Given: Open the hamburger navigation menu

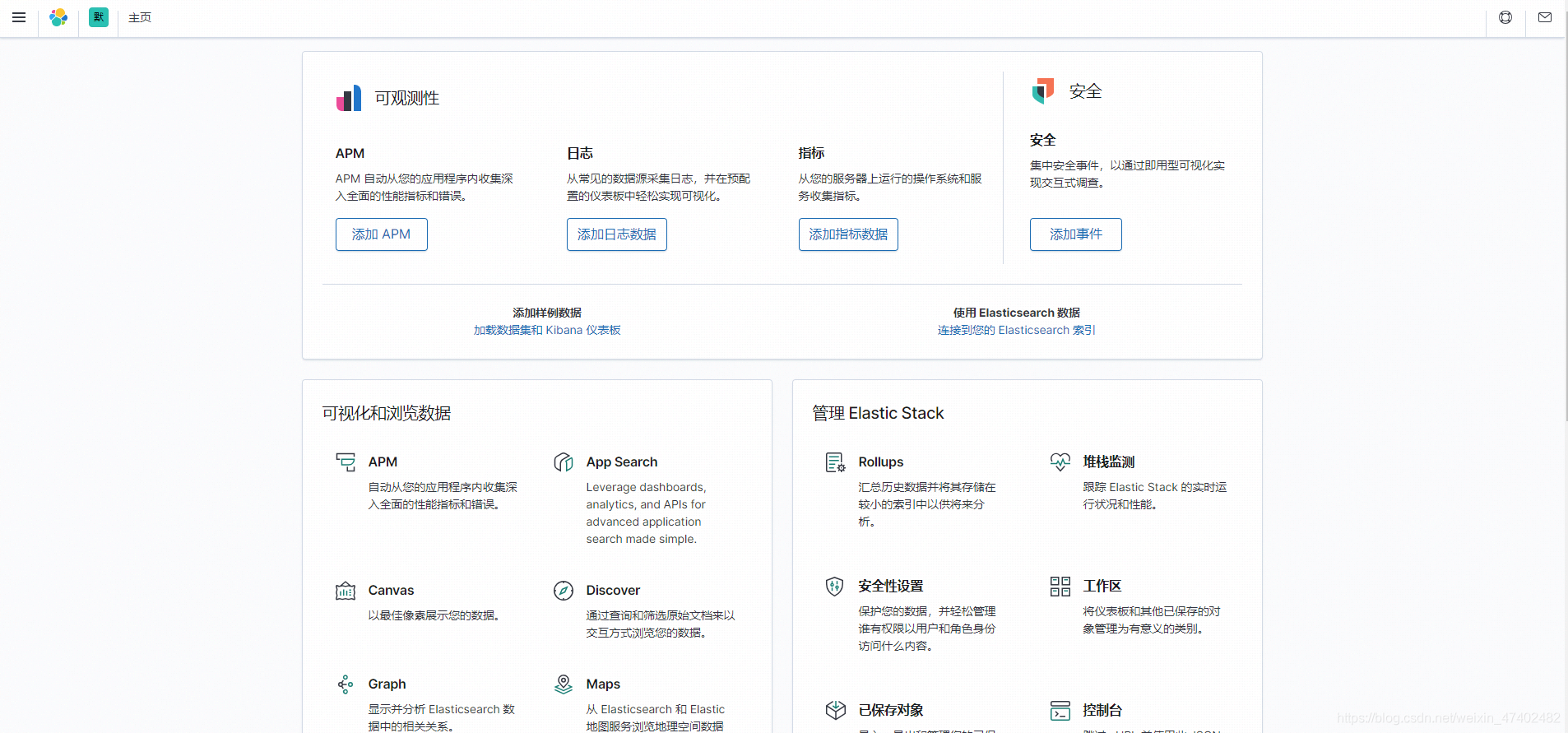Looking at the screenshot, I should coord(19,17).
